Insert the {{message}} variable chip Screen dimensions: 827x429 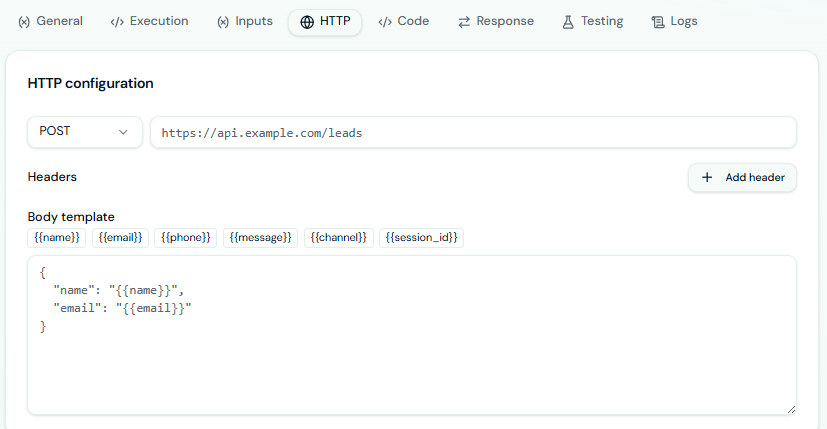261,237
